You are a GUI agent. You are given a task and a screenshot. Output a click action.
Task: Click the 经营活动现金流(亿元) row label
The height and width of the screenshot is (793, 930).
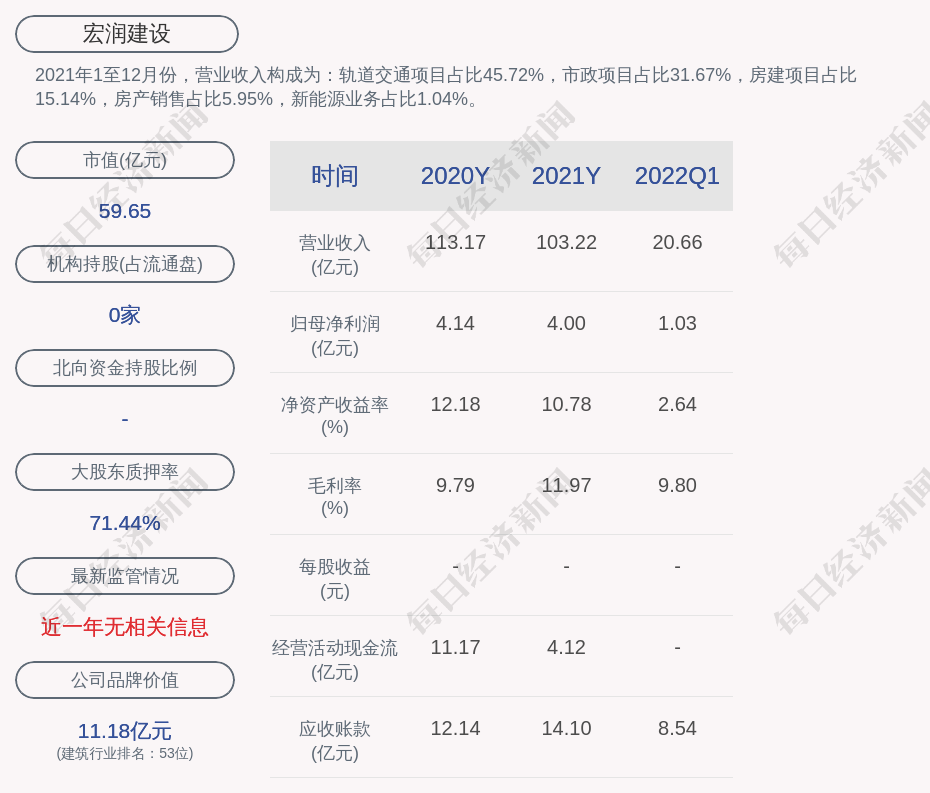tap(335, 660)
